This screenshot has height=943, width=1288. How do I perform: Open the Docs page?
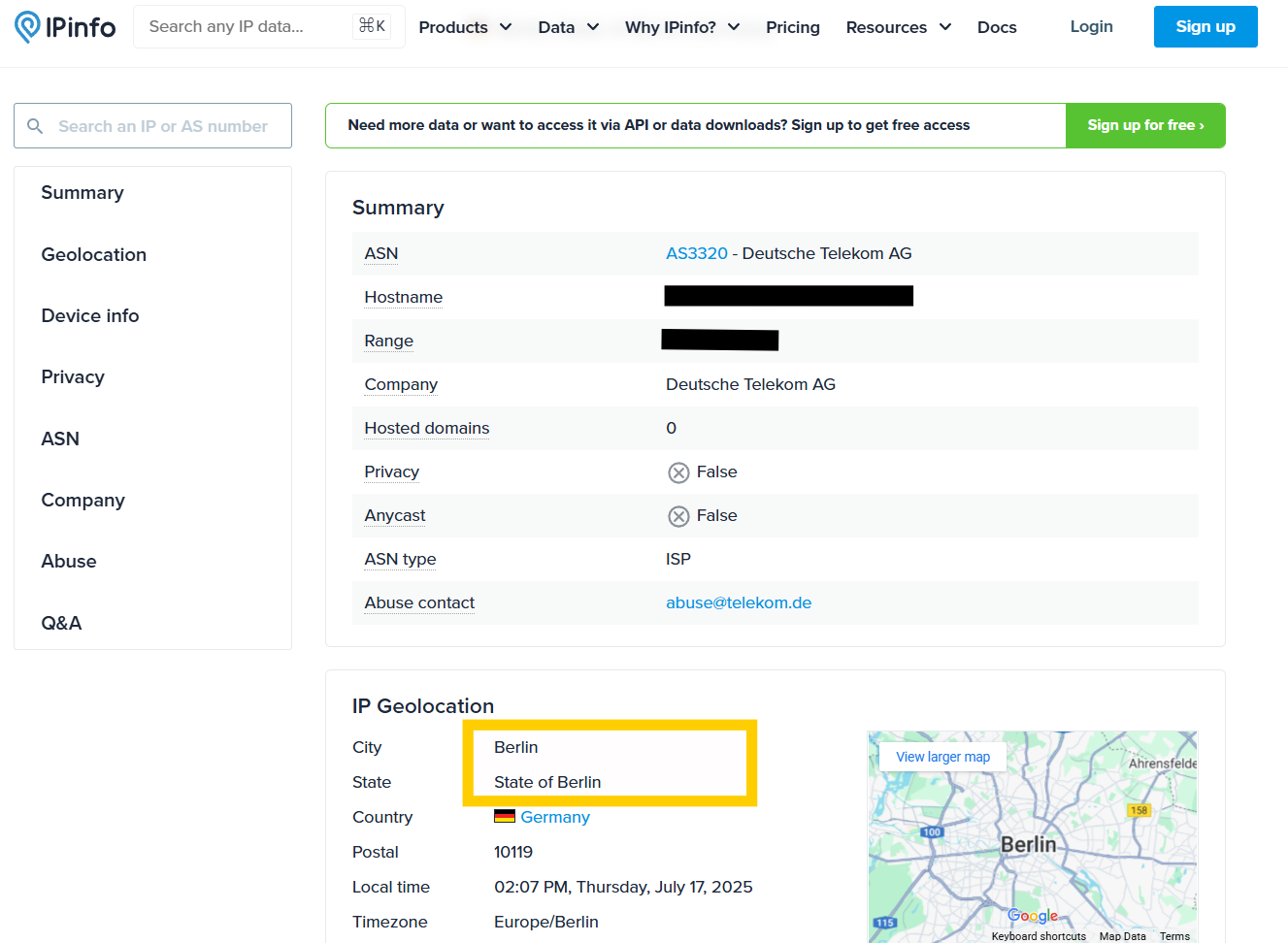tap(997, 27)
